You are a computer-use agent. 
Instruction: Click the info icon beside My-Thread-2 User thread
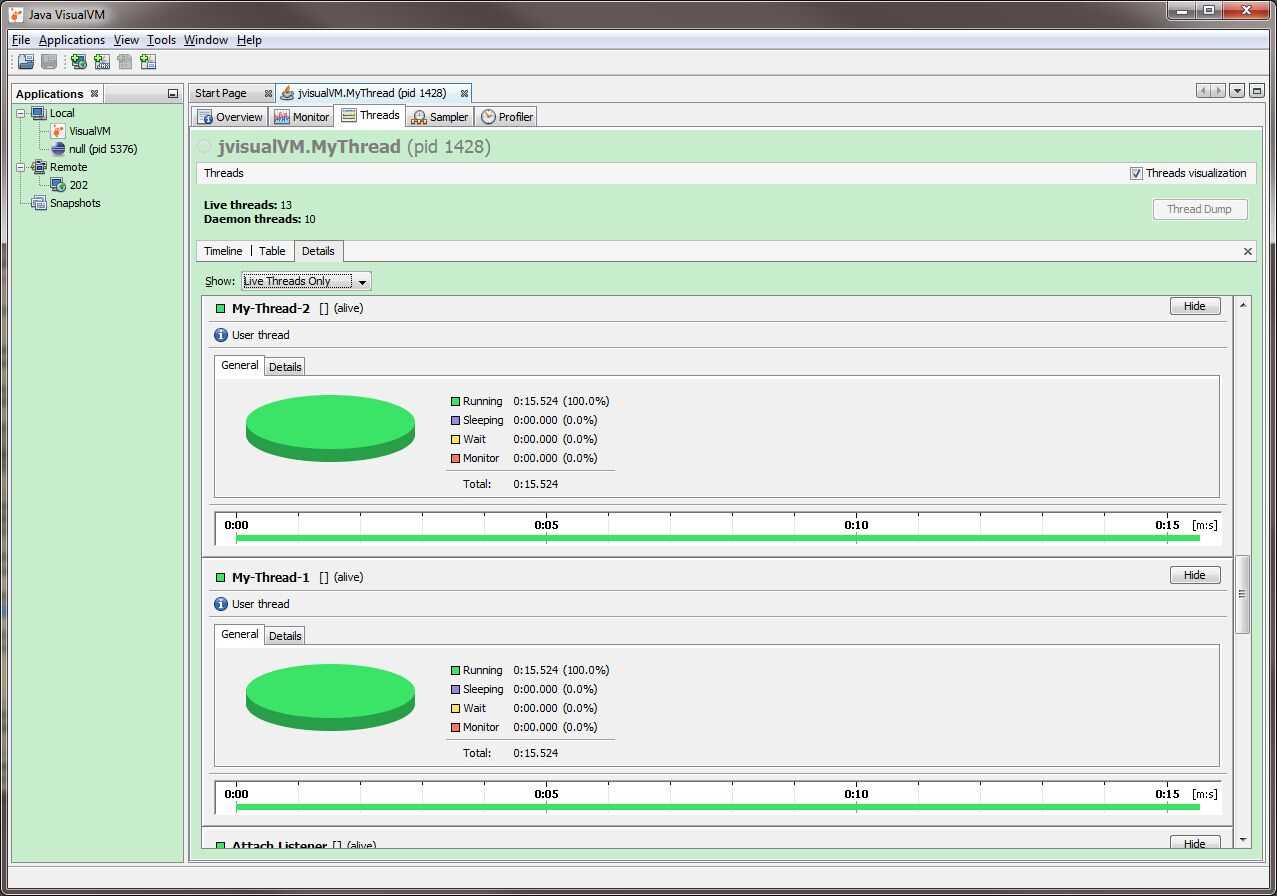(x=221, y=335)
